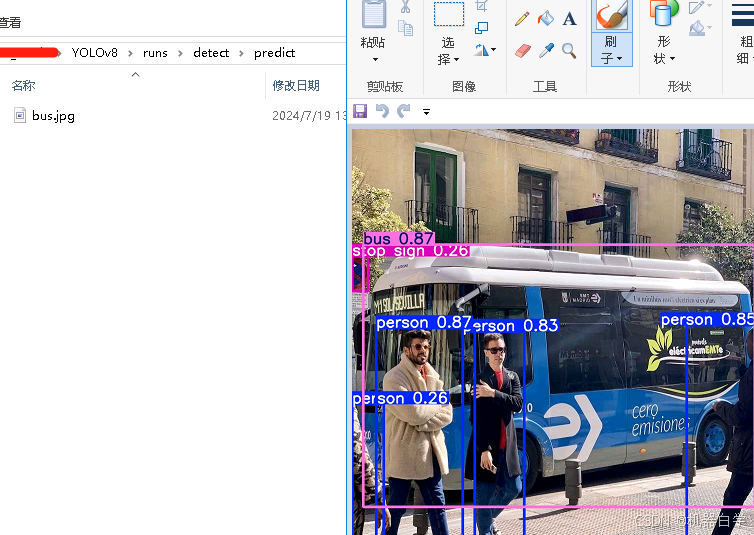Viewport: 754px width, 535px height.
Task: Sort files by Name (名称) column header
Action: (24, 86)
